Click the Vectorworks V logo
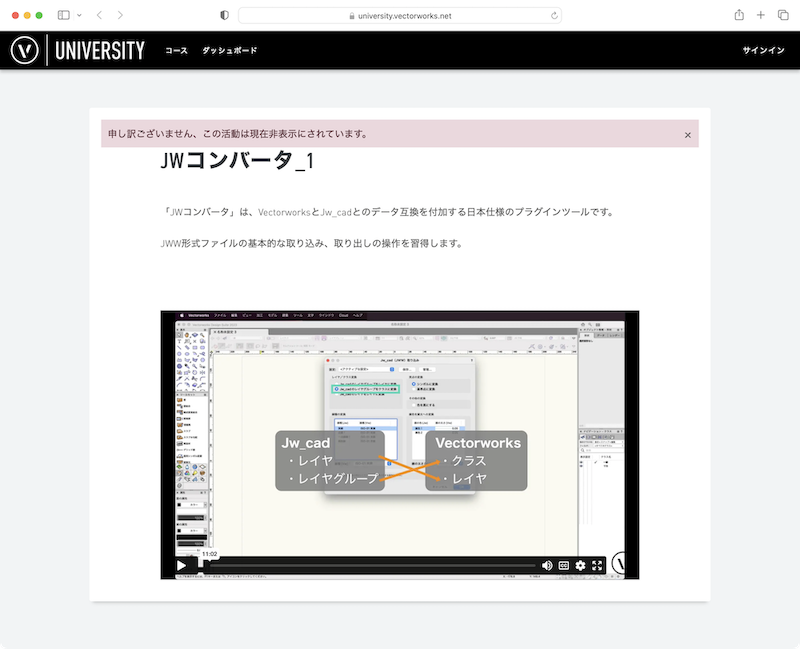This screenshot has height=649, width=800. click(24, 51)
